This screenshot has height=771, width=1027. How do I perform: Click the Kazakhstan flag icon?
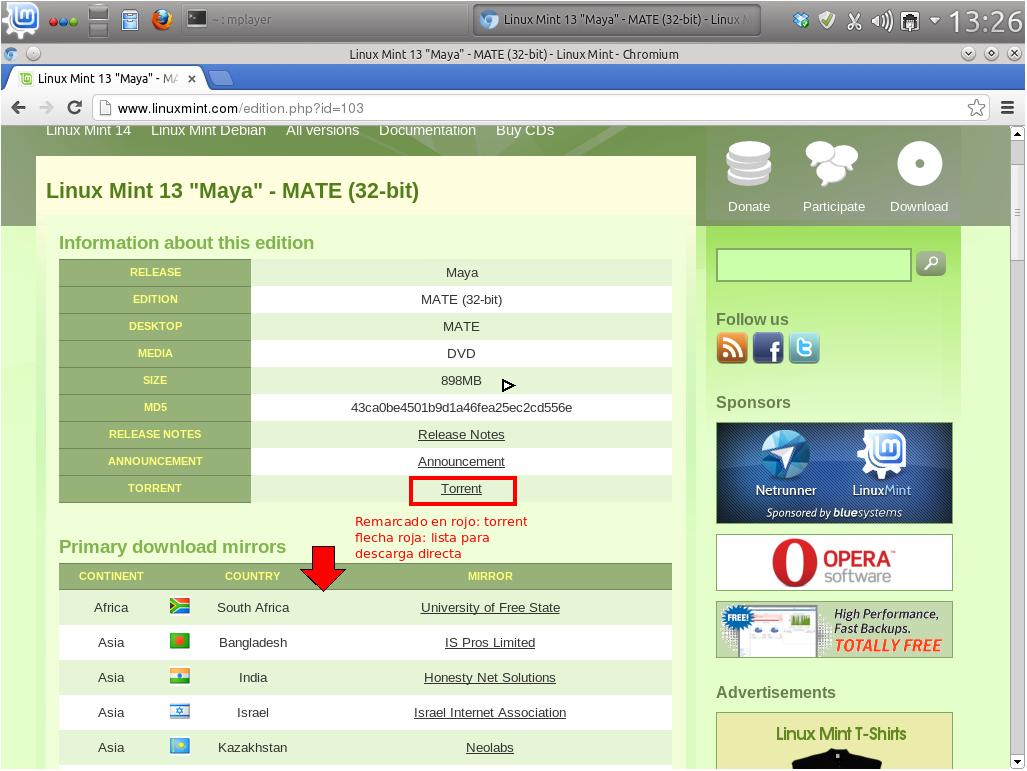[x=179, y=746]
